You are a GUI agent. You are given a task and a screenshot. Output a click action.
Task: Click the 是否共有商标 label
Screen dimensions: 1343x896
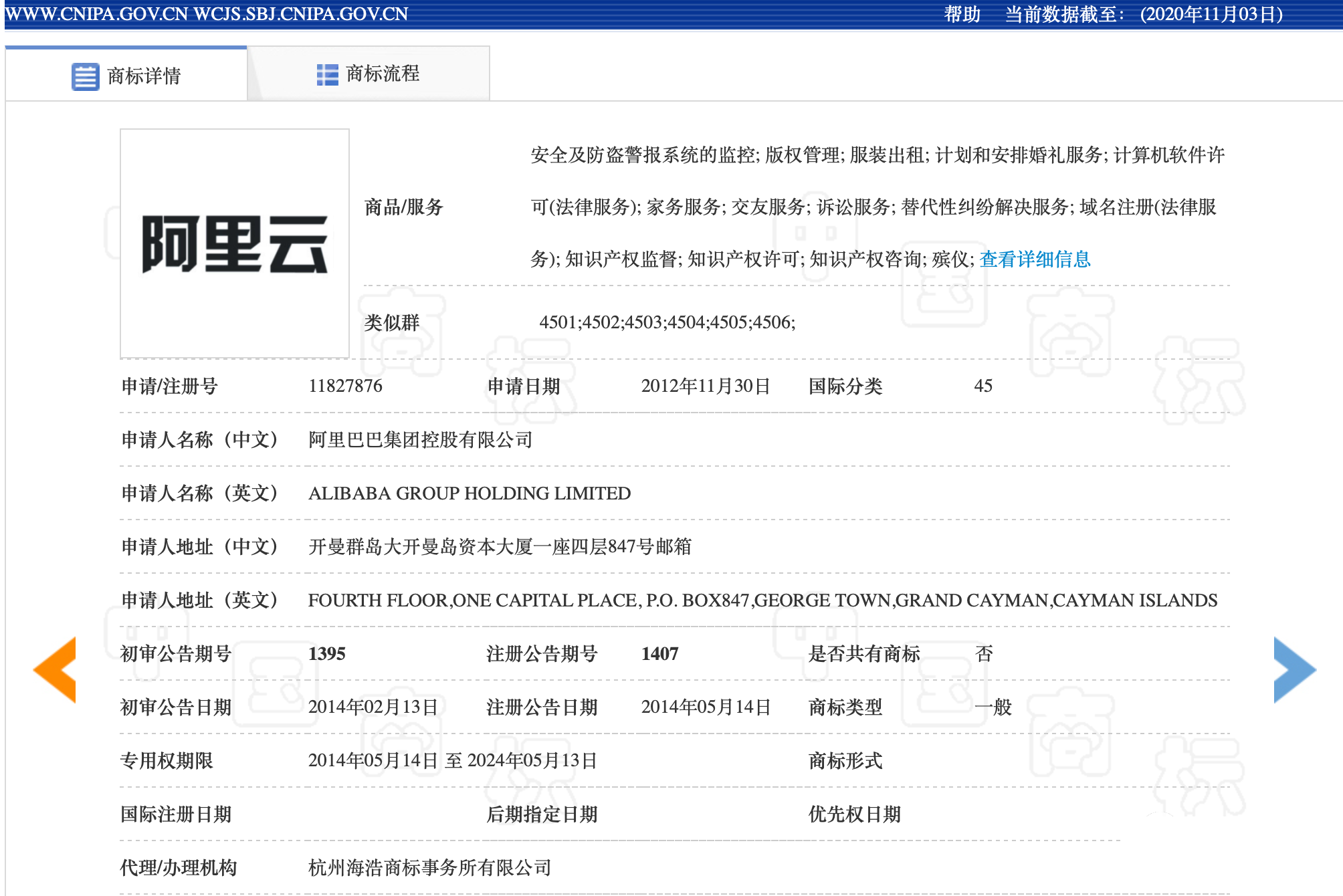coord(864,653)
